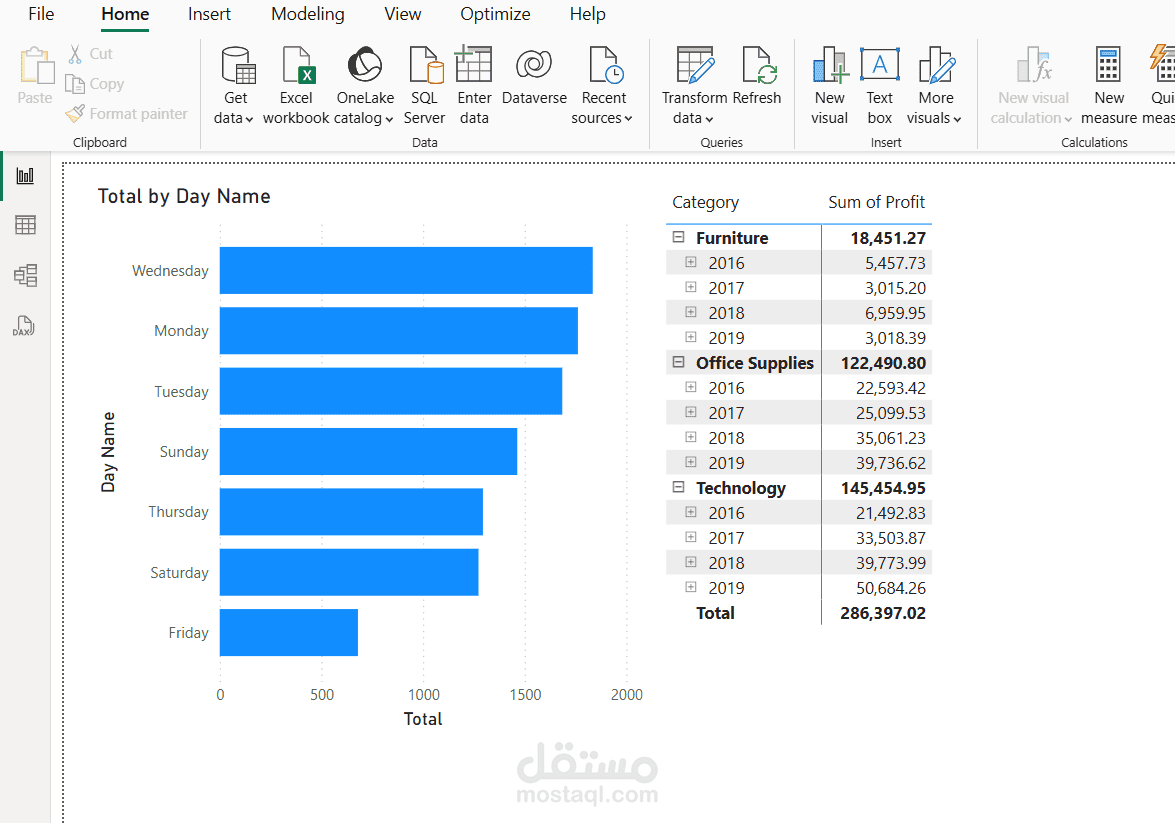Image resolution: width=1175 pixels, height=823 pixels.
Task: Refresh the data
Action: tap(757, 78)
